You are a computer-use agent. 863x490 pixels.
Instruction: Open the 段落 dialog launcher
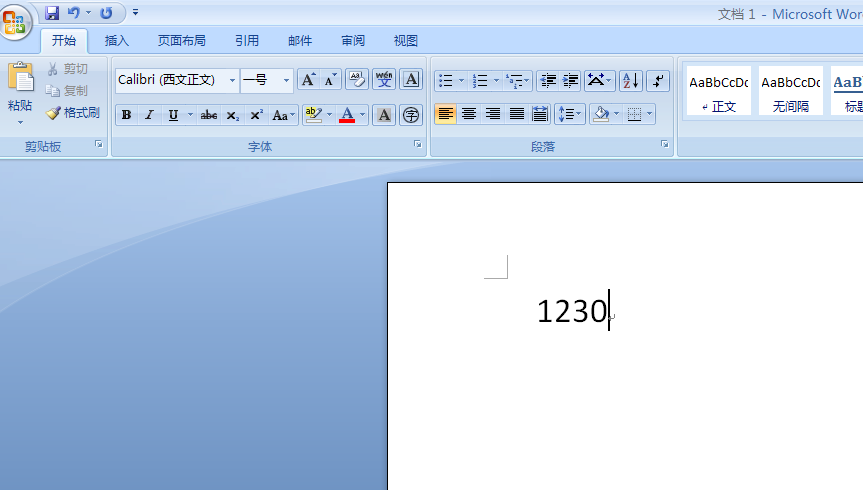(x=665, y=144)
